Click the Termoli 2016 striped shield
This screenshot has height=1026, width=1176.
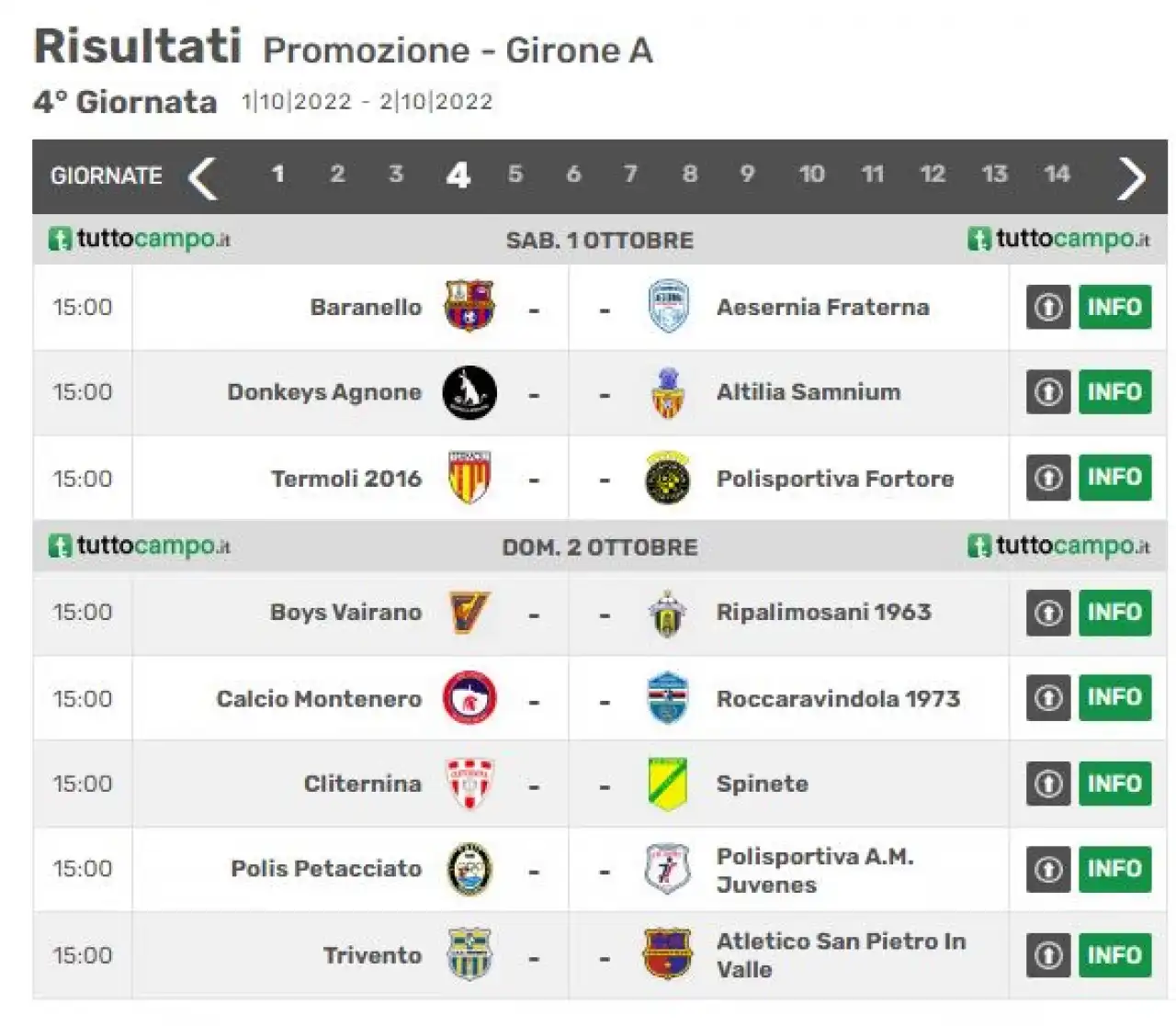(x=469, y=478)
